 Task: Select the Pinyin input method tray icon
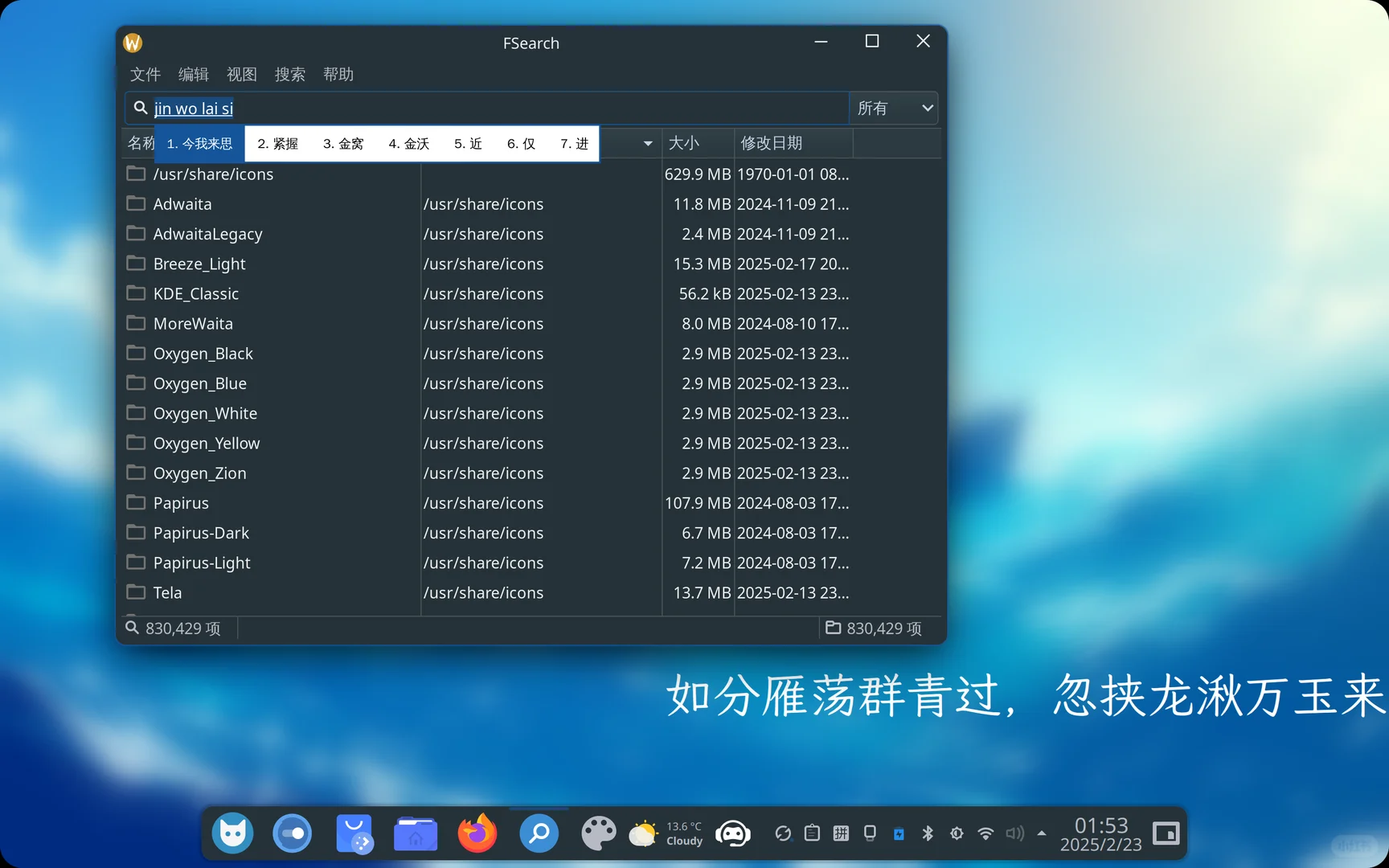(841, 833)
